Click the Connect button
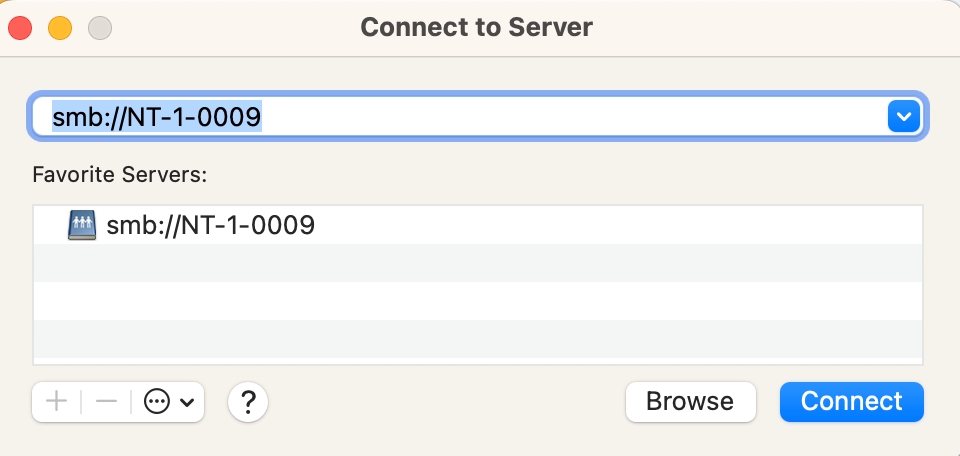Viewport: 960px width, 456px height. 851,402
